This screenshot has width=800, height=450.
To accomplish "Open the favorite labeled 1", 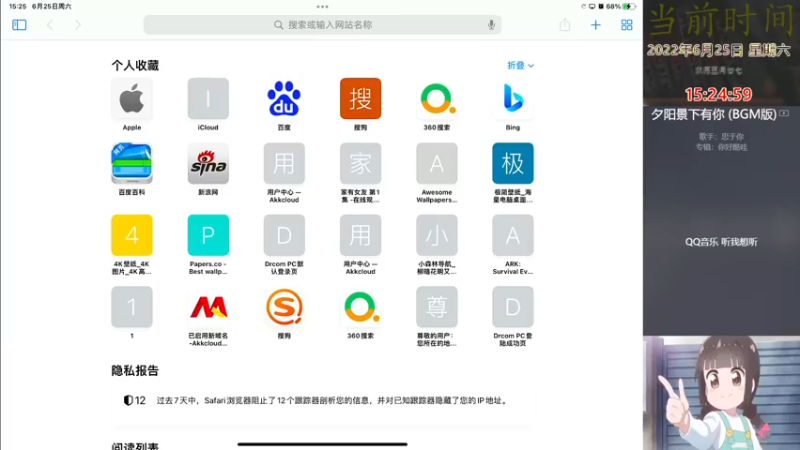I will tap(132, 313).
